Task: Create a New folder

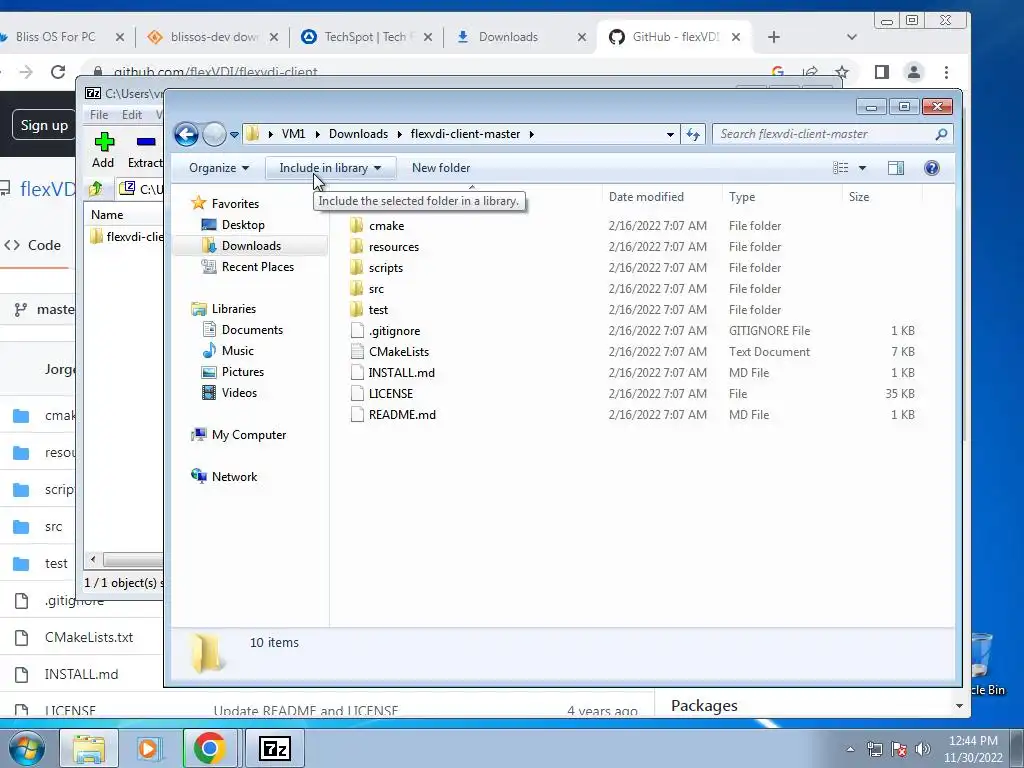Action: click(x=441, y=168)
